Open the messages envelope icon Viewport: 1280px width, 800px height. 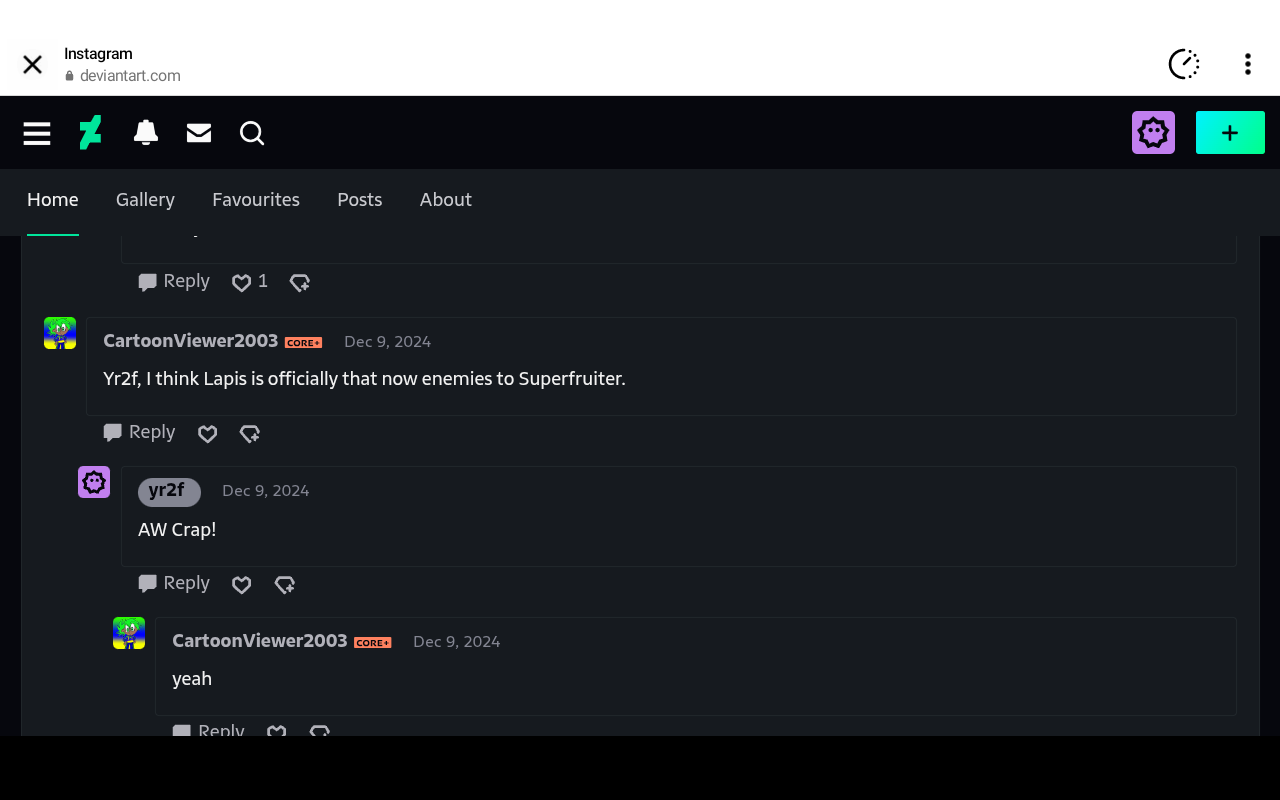point(199,133)
